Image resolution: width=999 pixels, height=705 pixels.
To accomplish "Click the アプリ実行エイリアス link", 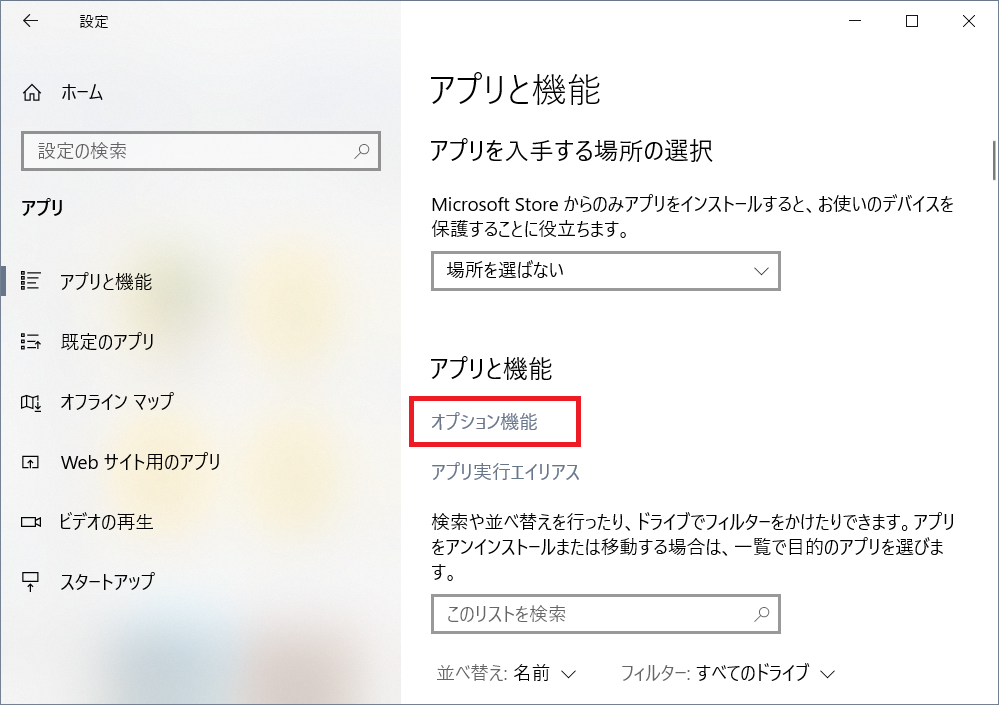I will pyautogui.click(x=505, y=472).
